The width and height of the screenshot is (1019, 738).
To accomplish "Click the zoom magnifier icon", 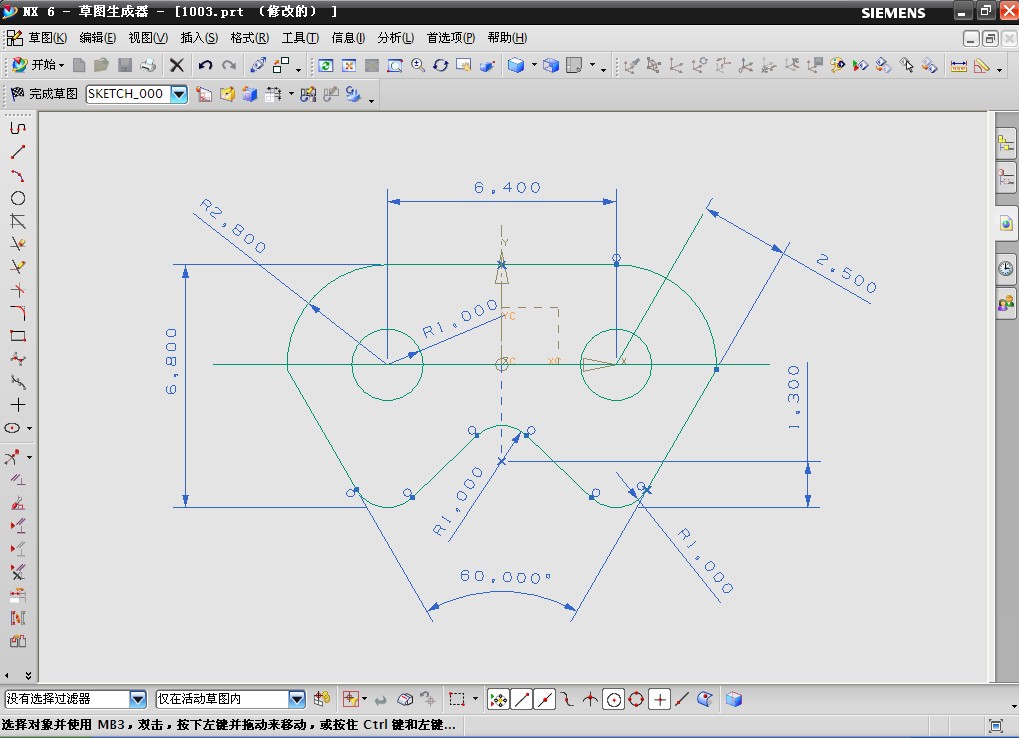I will pyautogui.click(x=417, y=66).
